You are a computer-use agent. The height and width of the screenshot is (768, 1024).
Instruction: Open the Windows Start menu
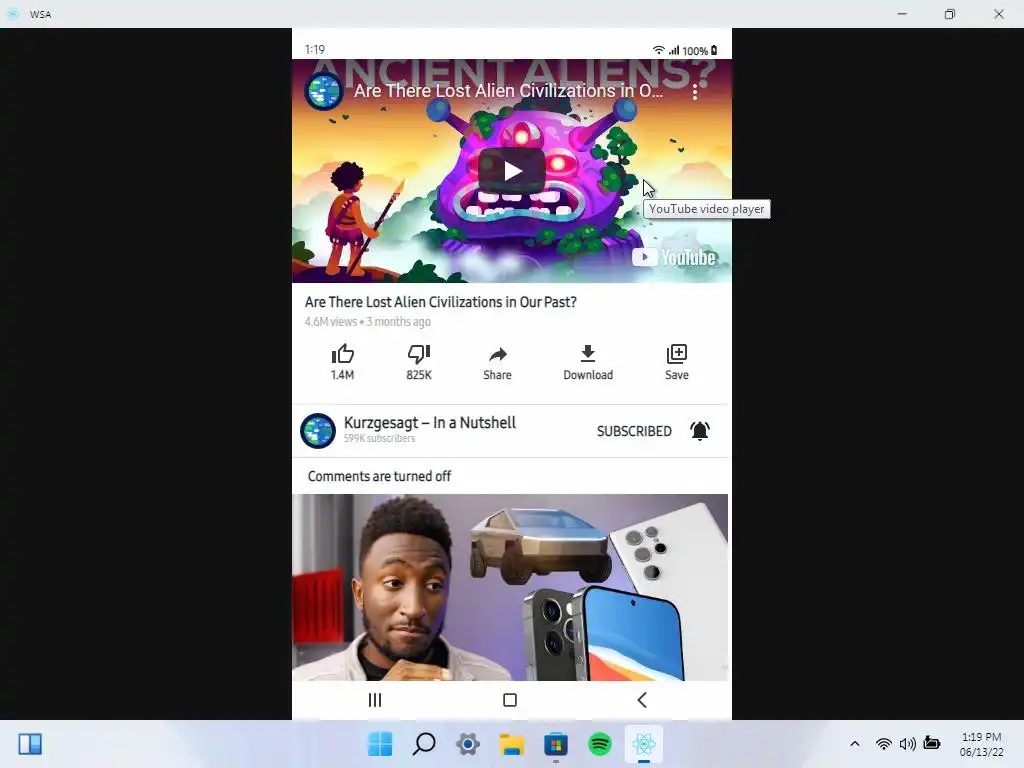click(379, 744)
